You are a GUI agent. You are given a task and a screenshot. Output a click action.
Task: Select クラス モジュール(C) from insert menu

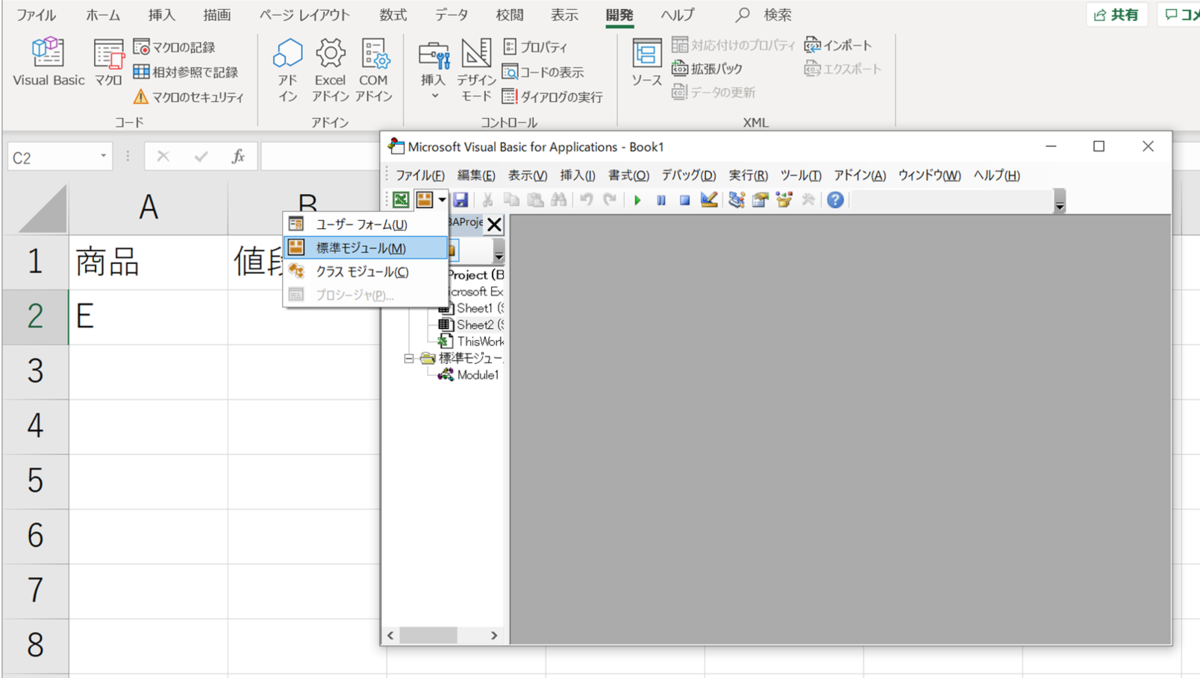[x=365, y=272]
